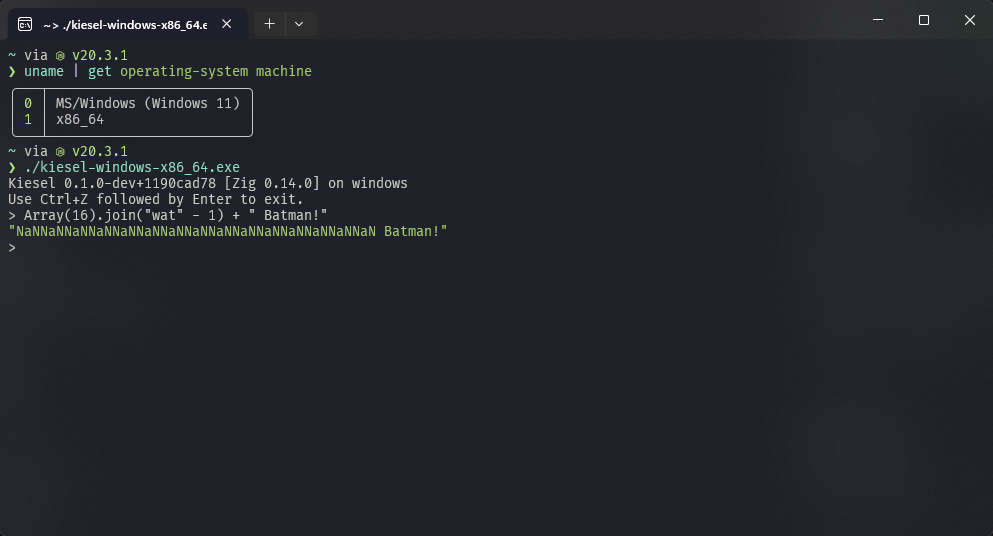Viewport: 993px width, 536px height.
Task: Click the './kiesel-windows-x86_64.exe' command line
Action: point(132,167)
